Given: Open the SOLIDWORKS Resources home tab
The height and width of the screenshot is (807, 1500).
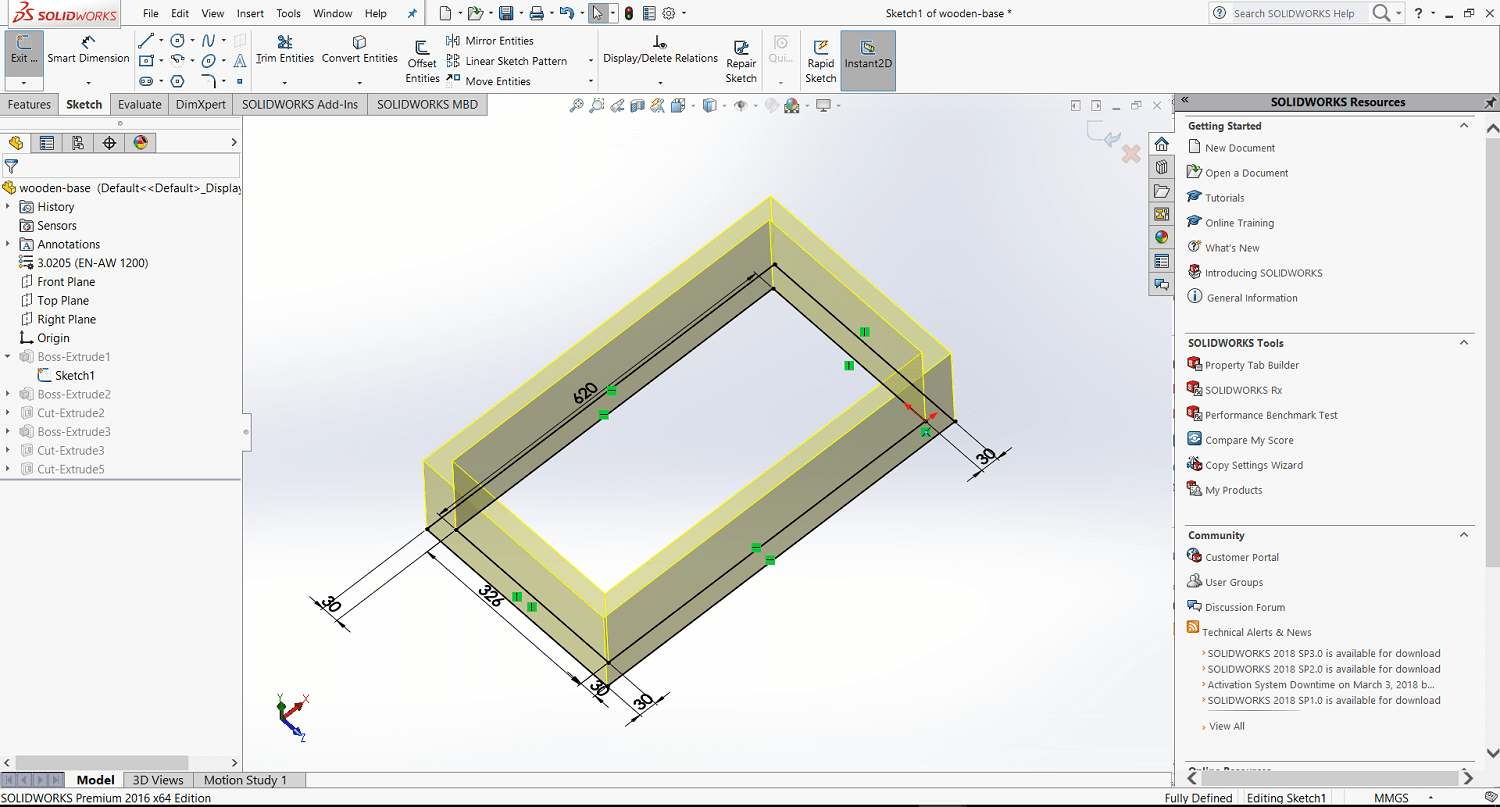Looking at the screenshot, I should (1161, 144).
